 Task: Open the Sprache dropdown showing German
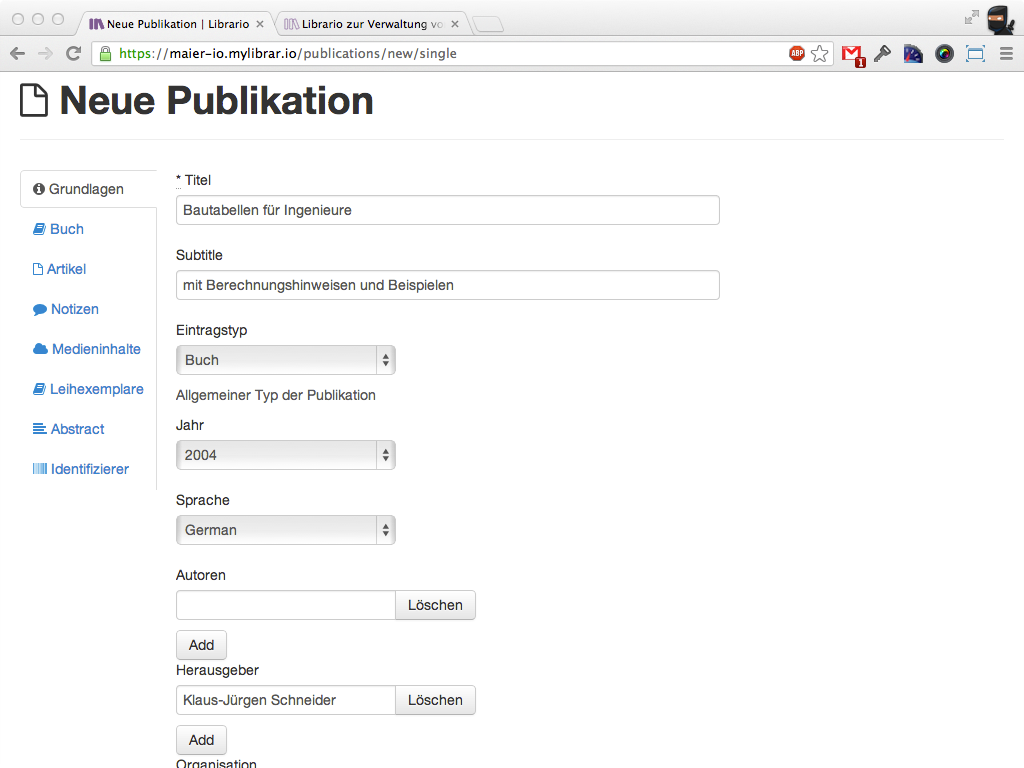(285, 530)
